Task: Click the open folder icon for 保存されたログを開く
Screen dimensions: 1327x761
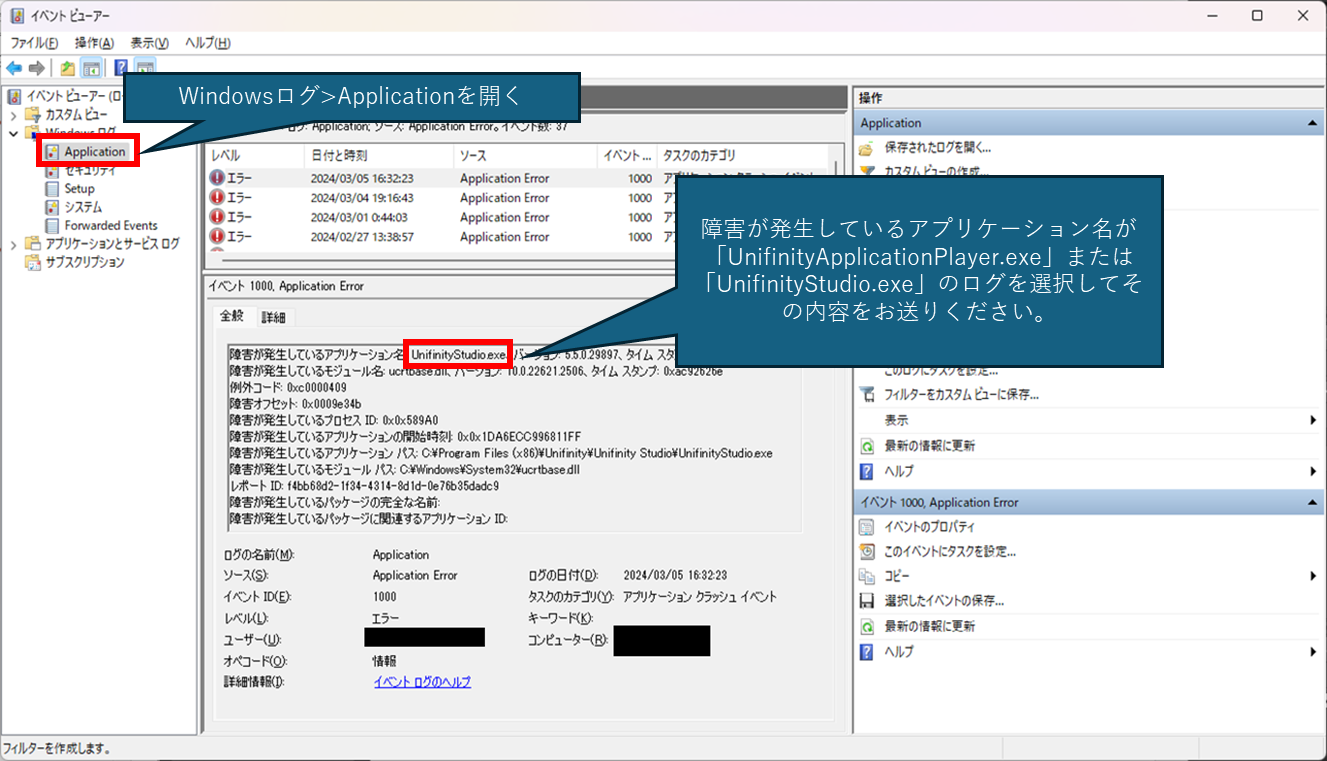Action: coord(867,148)
